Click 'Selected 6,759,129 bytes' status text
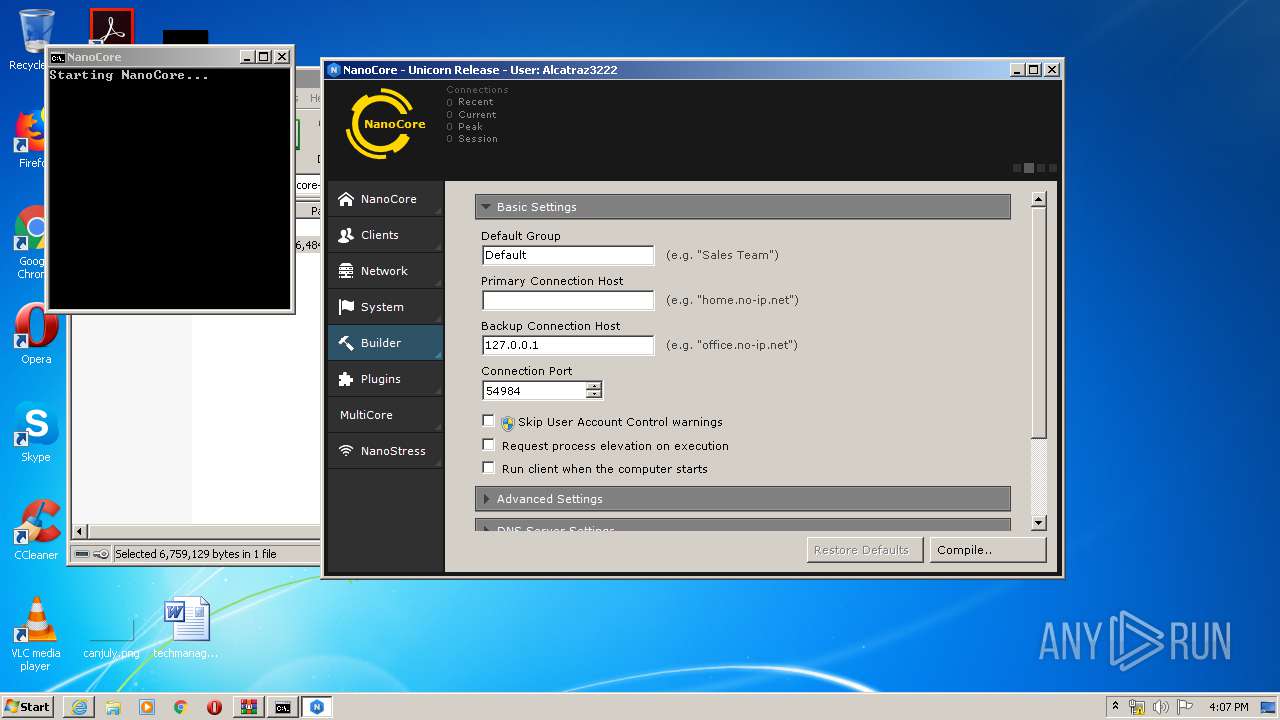 [196, 554]
